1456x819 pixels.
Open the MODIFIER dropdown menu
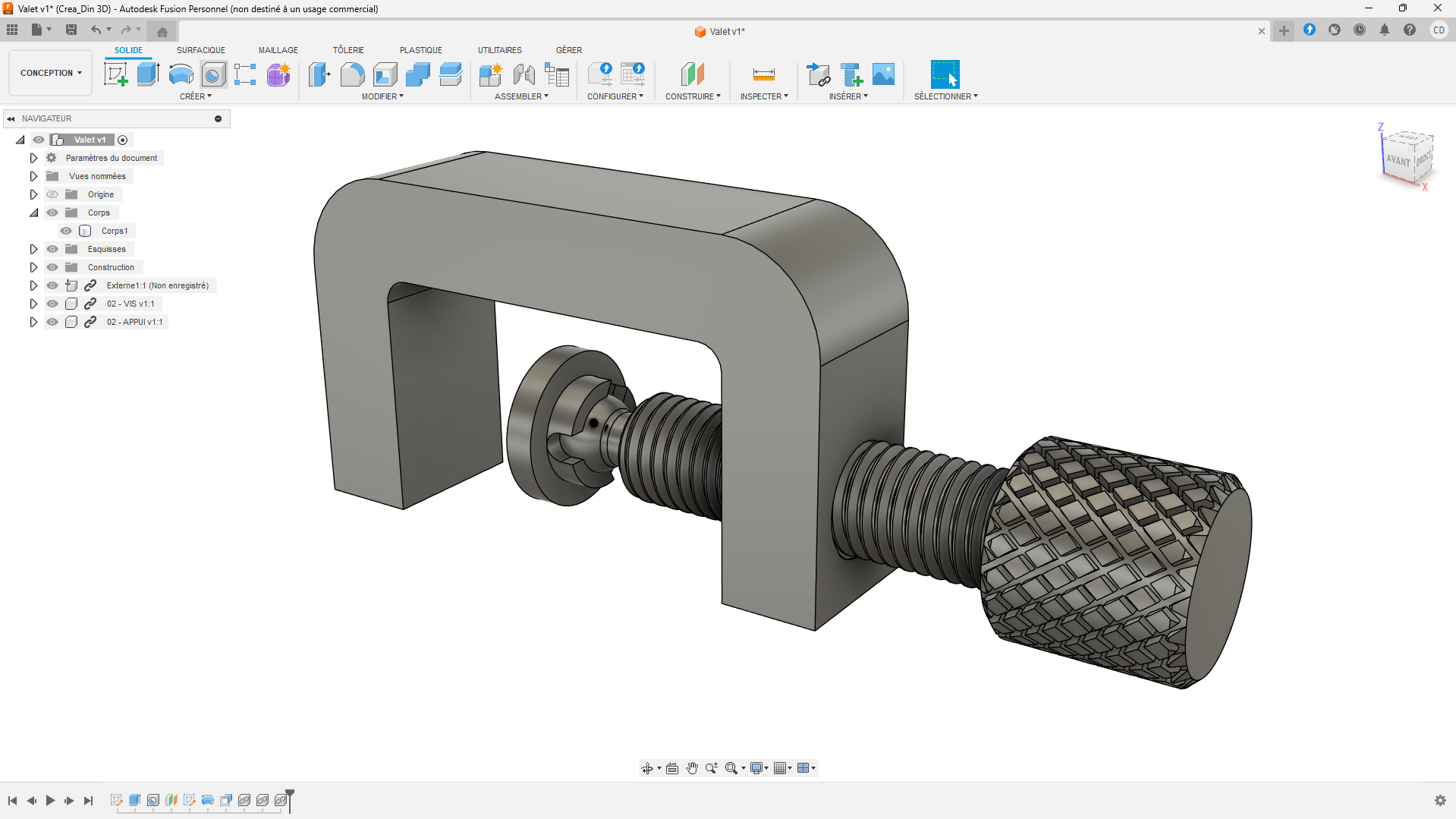382,96
